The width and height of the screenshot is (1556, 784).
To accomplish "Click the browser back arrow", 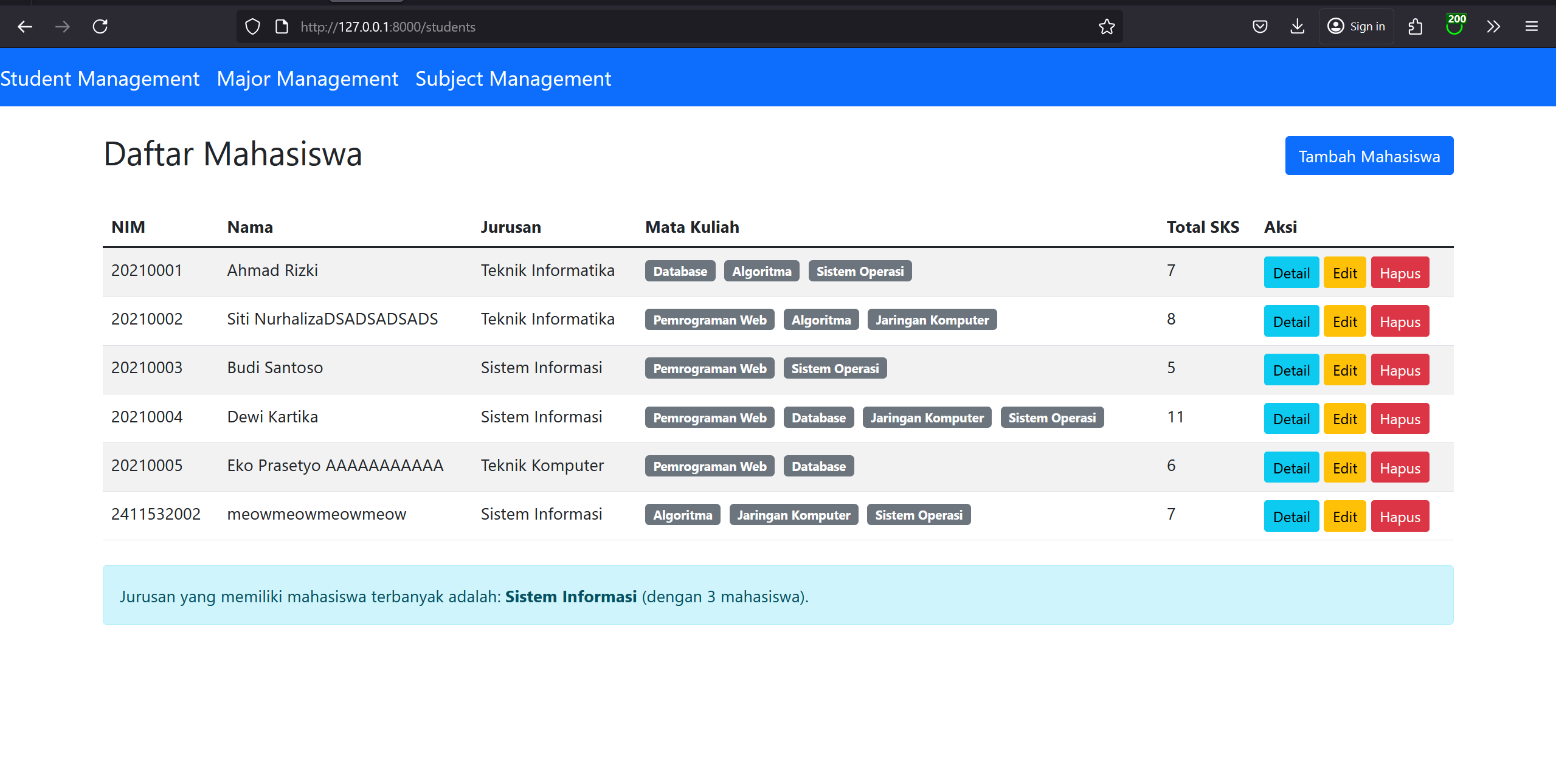I will [25, 27].
